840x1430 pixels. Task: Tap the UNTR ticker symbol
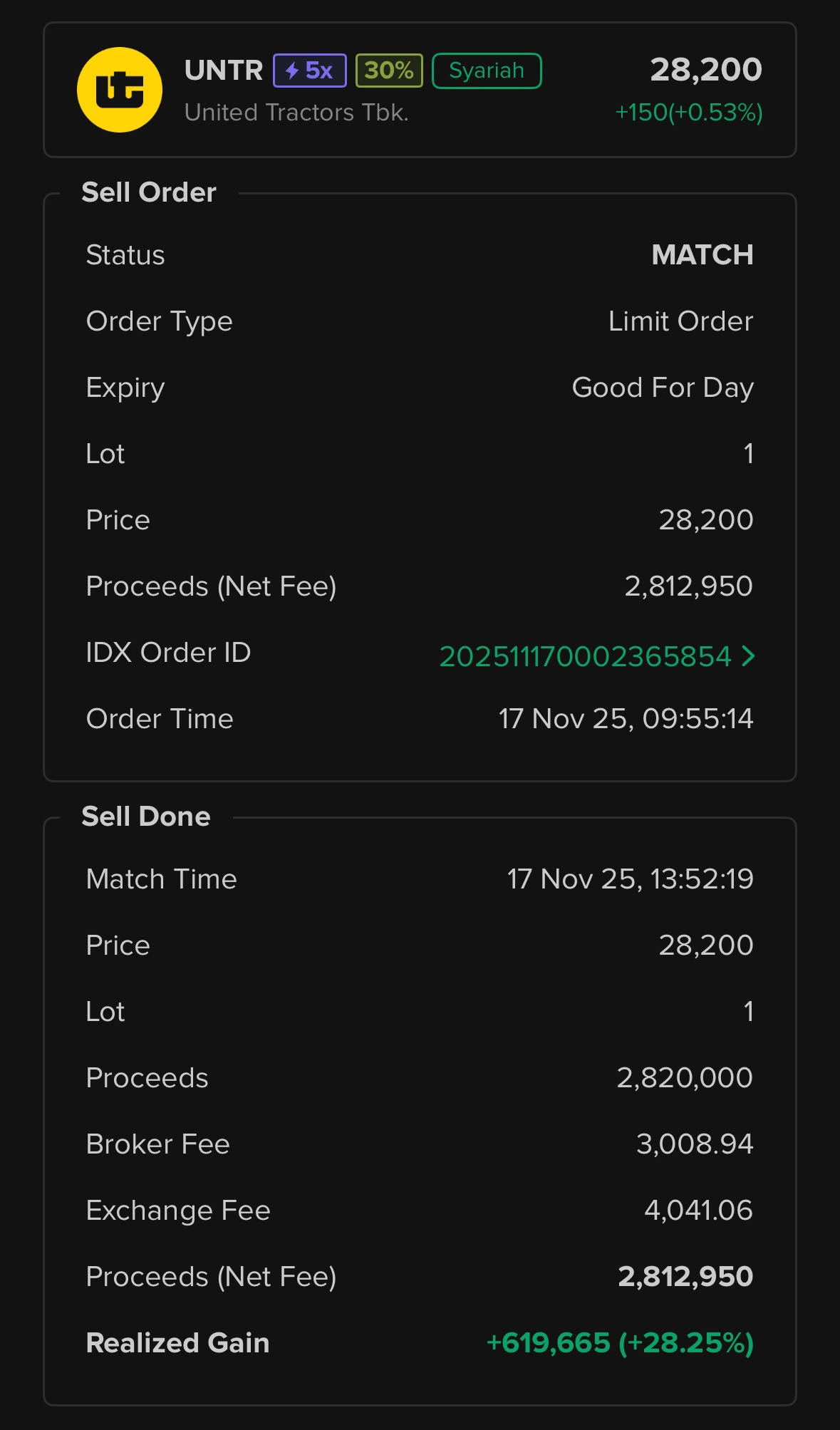point(224,71)
